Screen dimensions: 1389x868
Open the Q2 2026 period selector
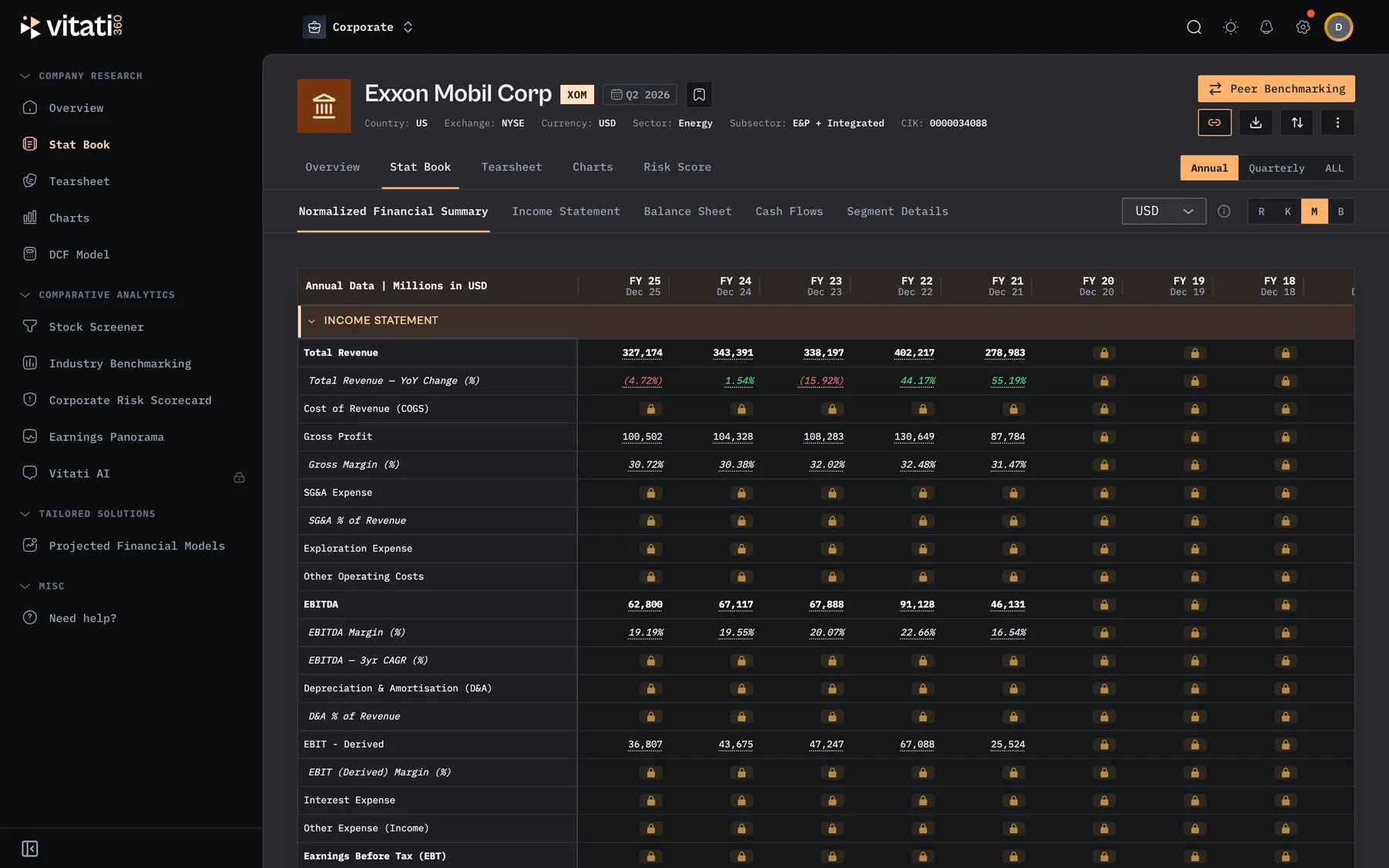point(640,95)
